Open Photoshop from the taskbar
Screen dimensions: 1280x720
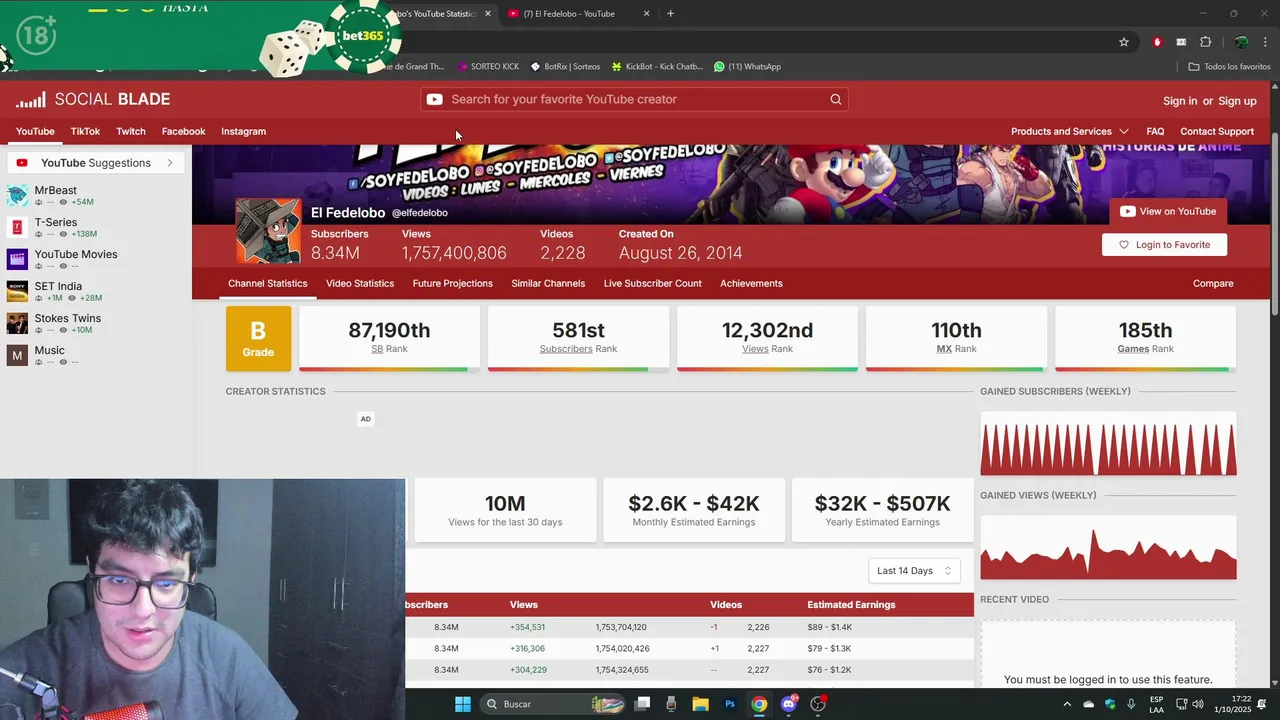(730, 704)
